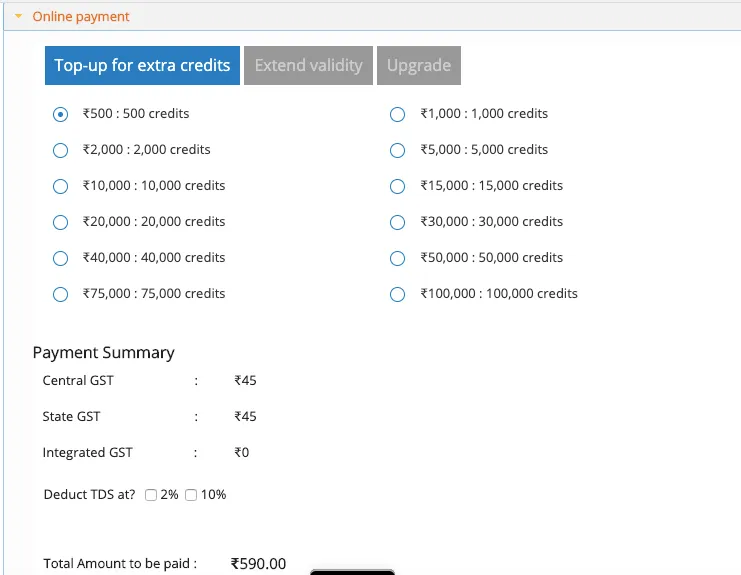Switch to Top-up for extra credits tab

[142, 65]
